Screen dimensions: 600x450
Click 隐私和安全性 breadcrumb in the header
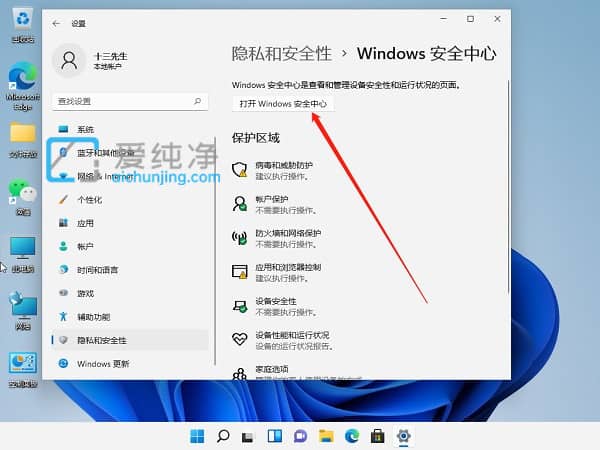[x=282, y=53]
